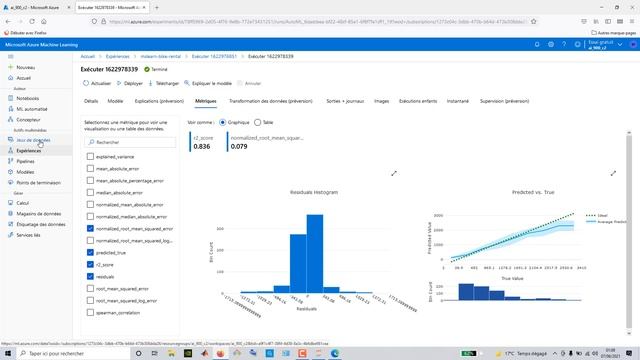Screen dimensions: 640x360
Task: Expand the Residuals Histogram chart fullscreen
Action: (394, 173)
